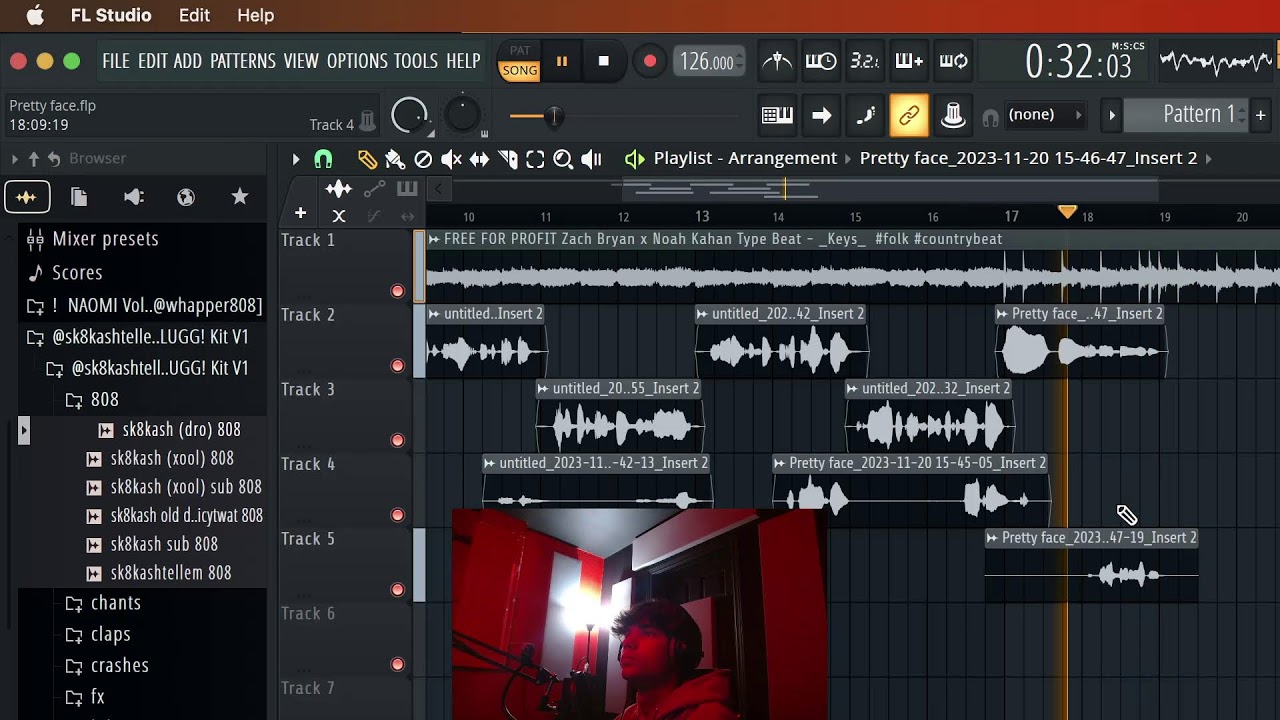Click the red record button
The width and height of the screenshot is (1280, 720).
coord(649,62)
